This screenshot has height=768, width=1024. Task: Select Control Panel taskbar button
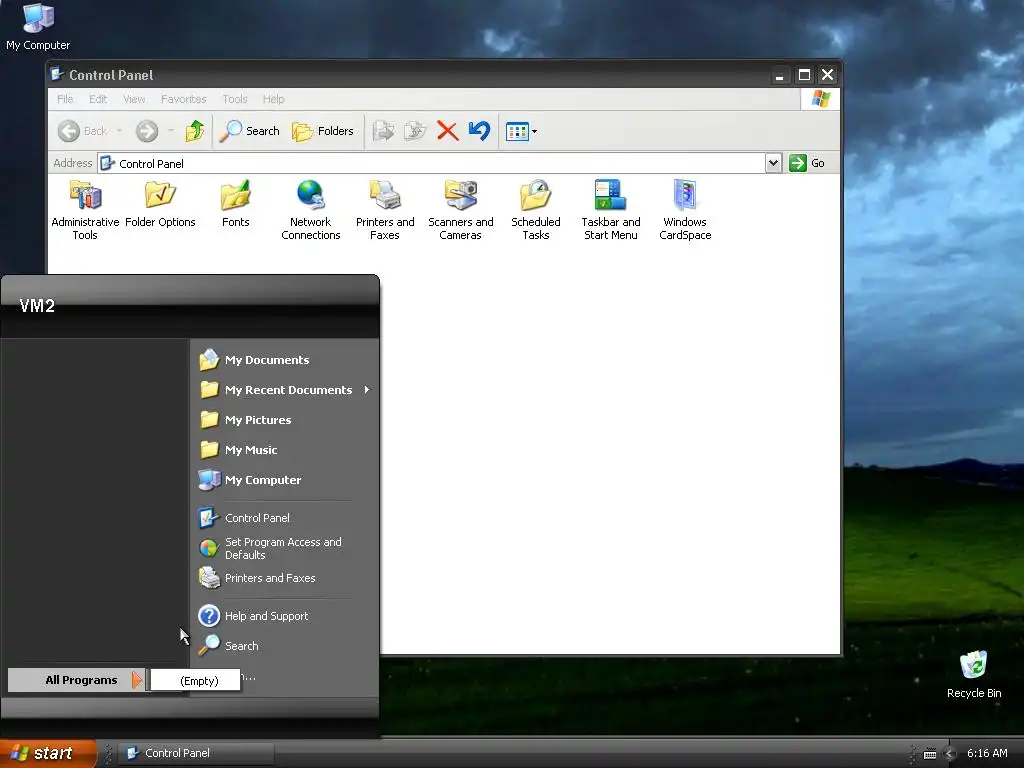(197, 753)
